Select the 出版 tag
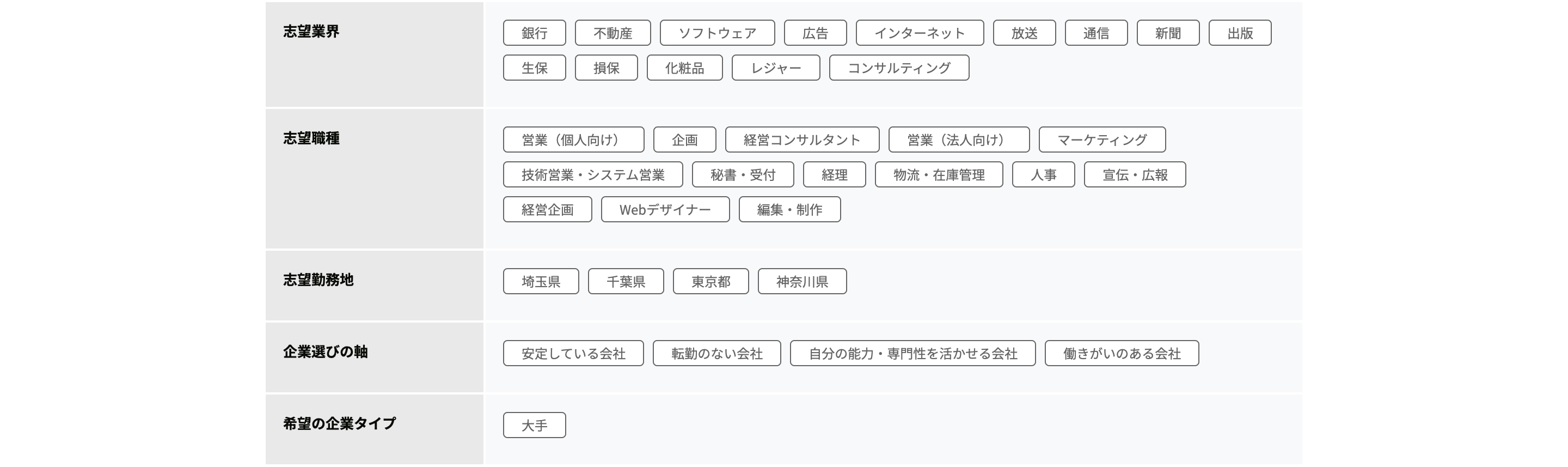Screen dimensions: 1568x467 [x=1239, y=33]
